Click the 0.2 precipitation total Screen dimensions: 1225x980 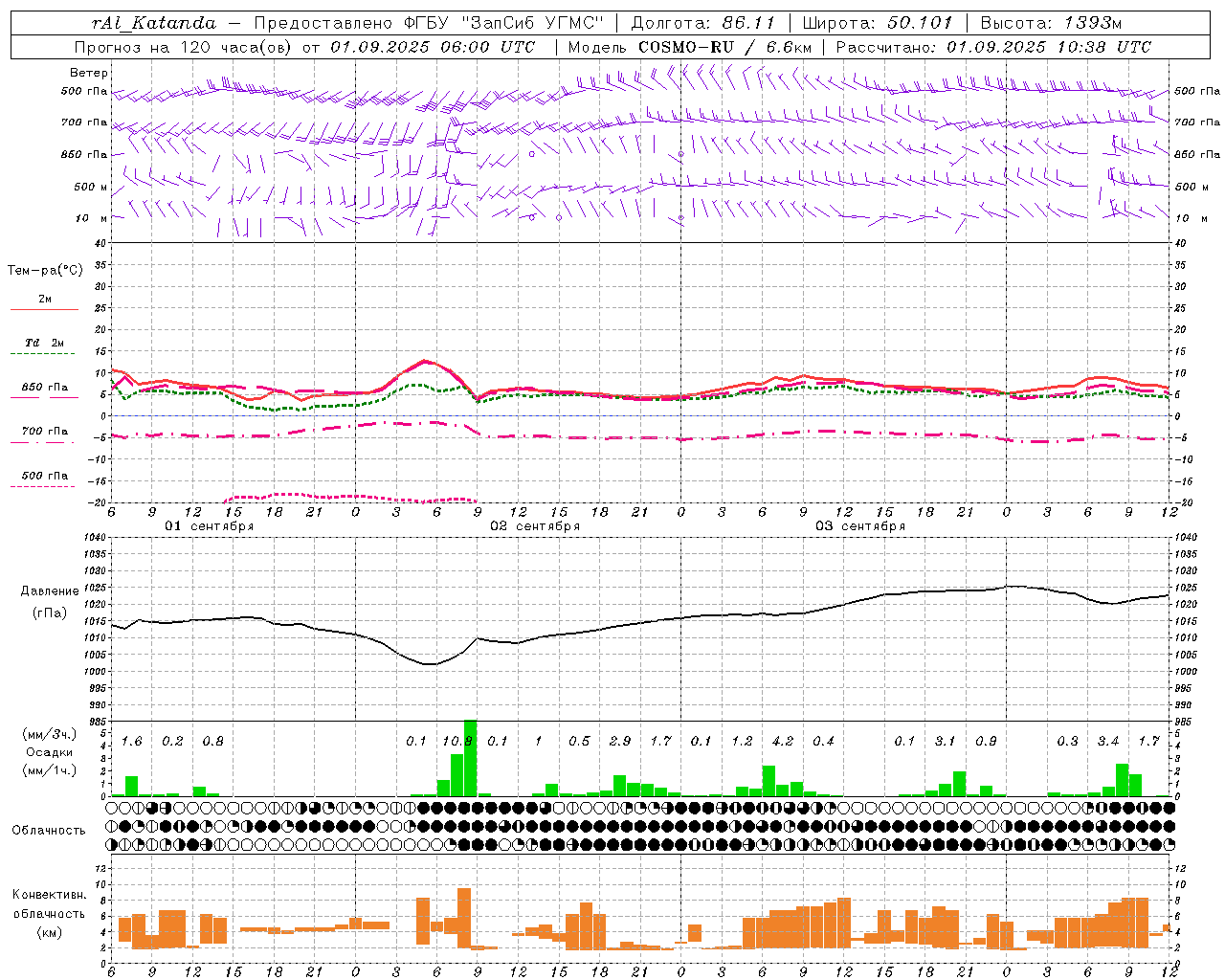click(173, 742)
